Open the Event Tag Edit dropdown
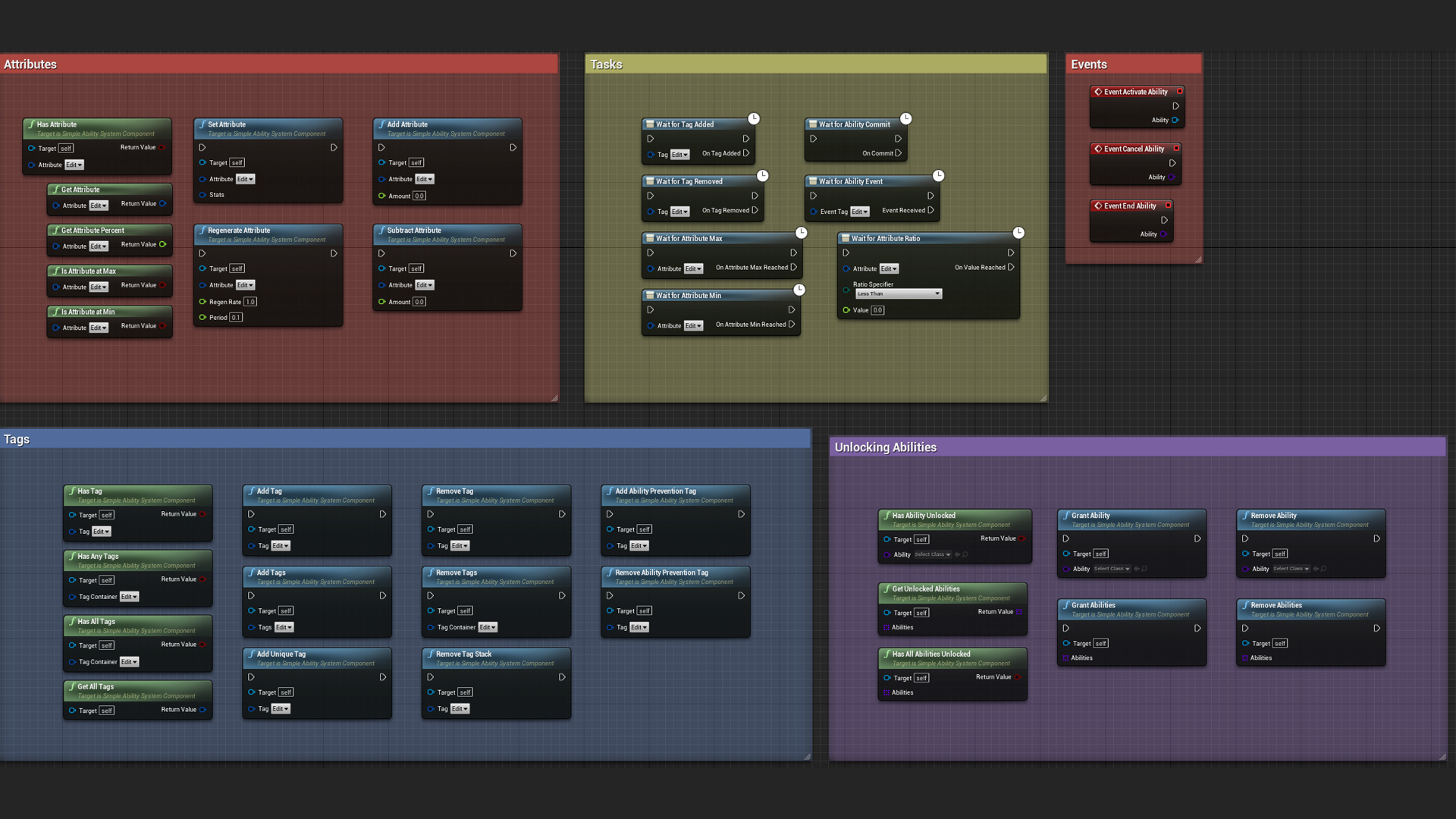 pyautogui.click(x=859, y=212)
